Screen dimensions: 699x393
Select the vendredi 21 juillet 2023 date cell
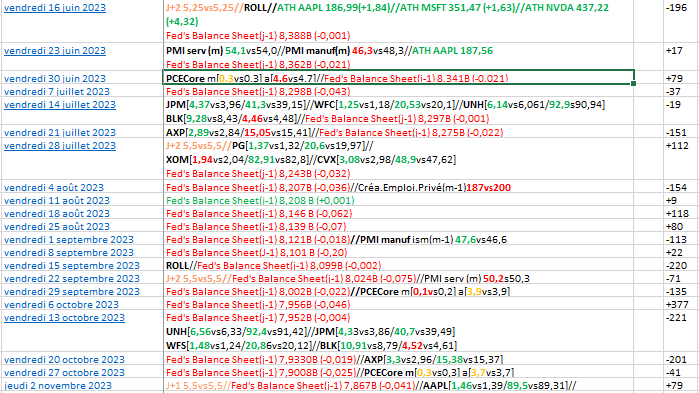tap(82, 132)
